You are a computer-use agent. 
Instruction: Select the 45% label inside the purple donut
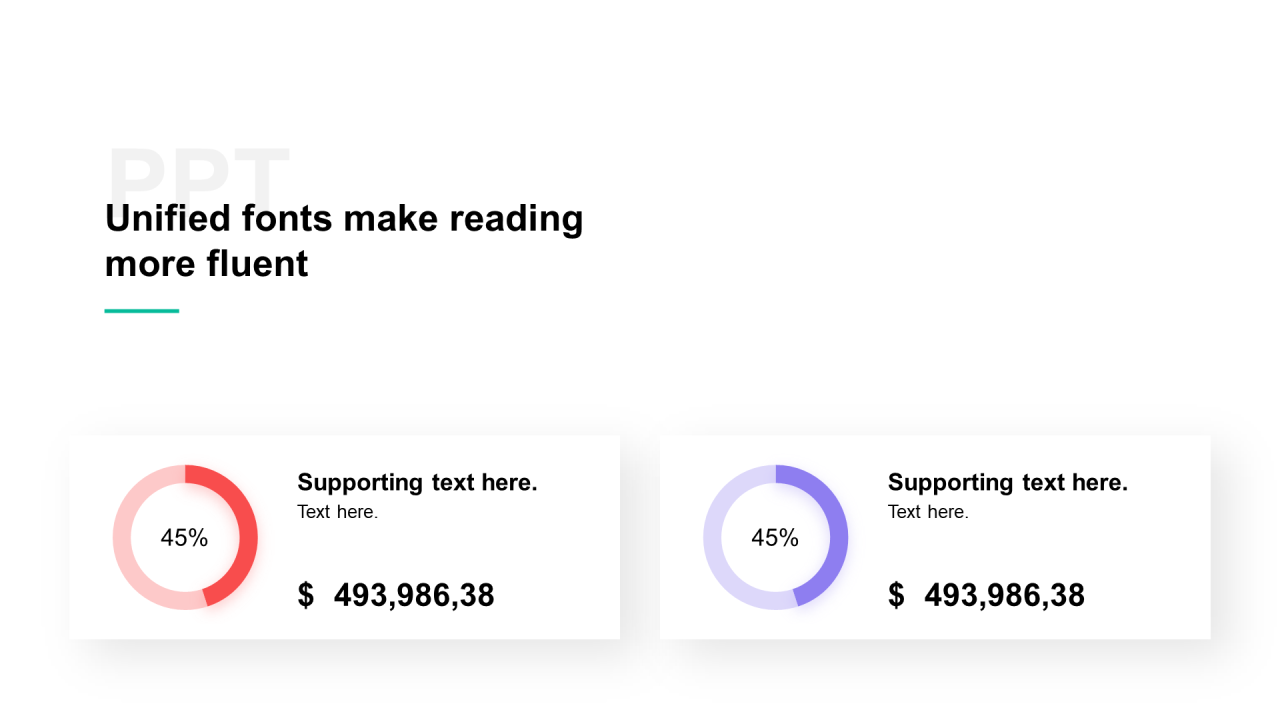tap(775, 538)
